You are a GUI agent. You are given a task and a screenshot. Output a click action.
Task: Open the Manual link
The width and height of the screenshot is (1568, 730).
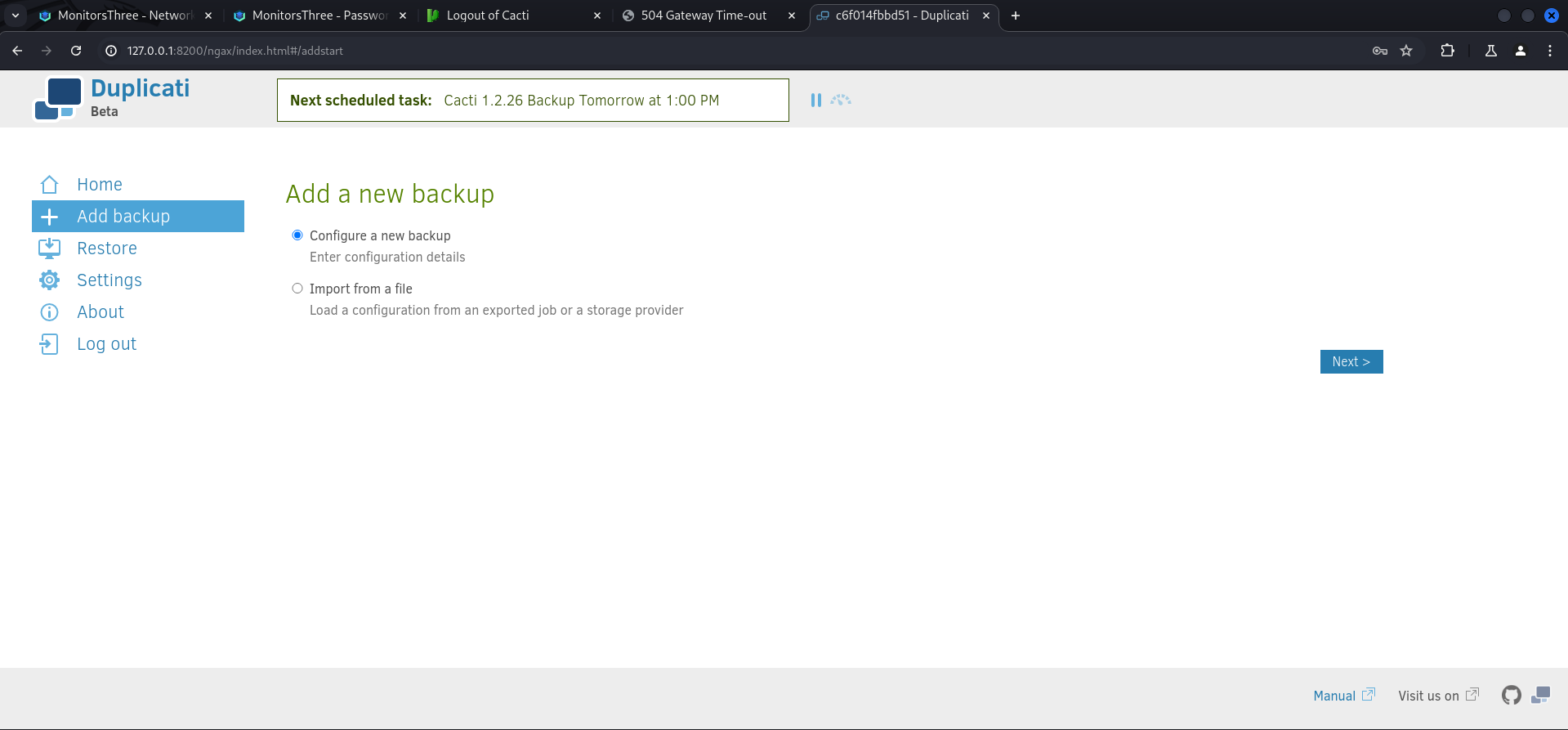pos(1334,696)
